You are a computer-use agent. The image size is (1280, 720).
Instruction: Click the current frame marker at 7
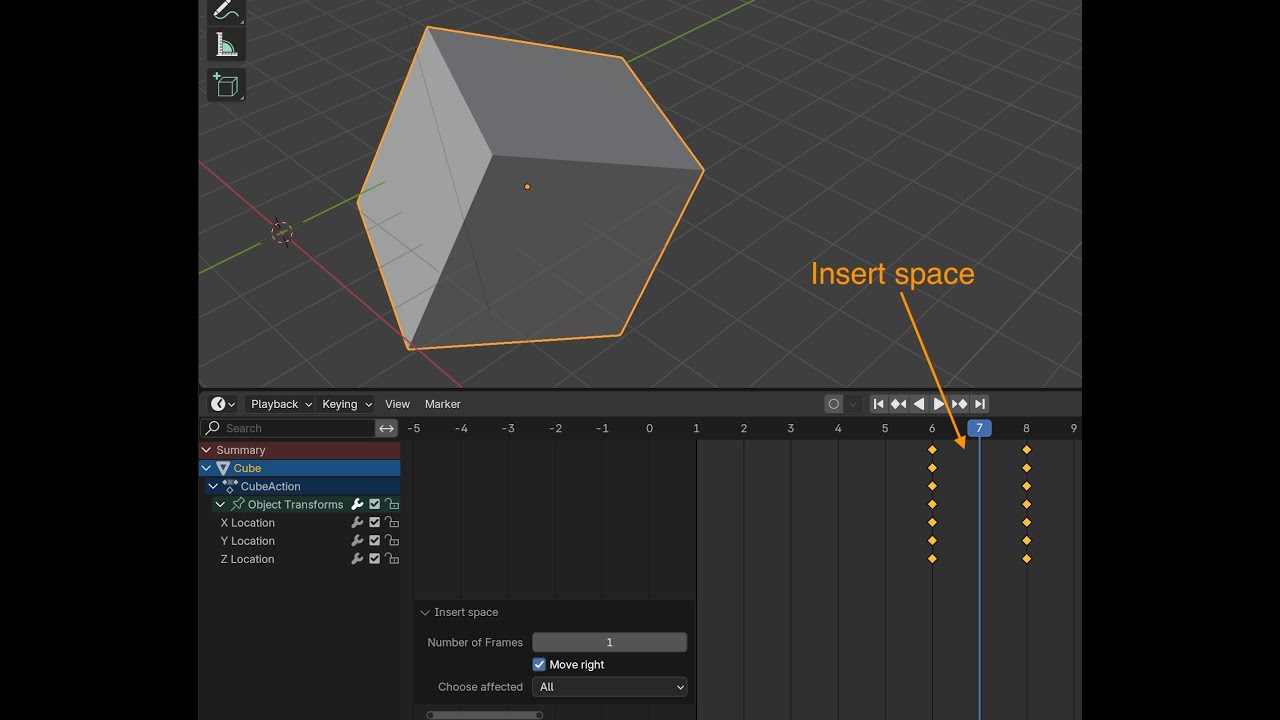coord(979,428)
